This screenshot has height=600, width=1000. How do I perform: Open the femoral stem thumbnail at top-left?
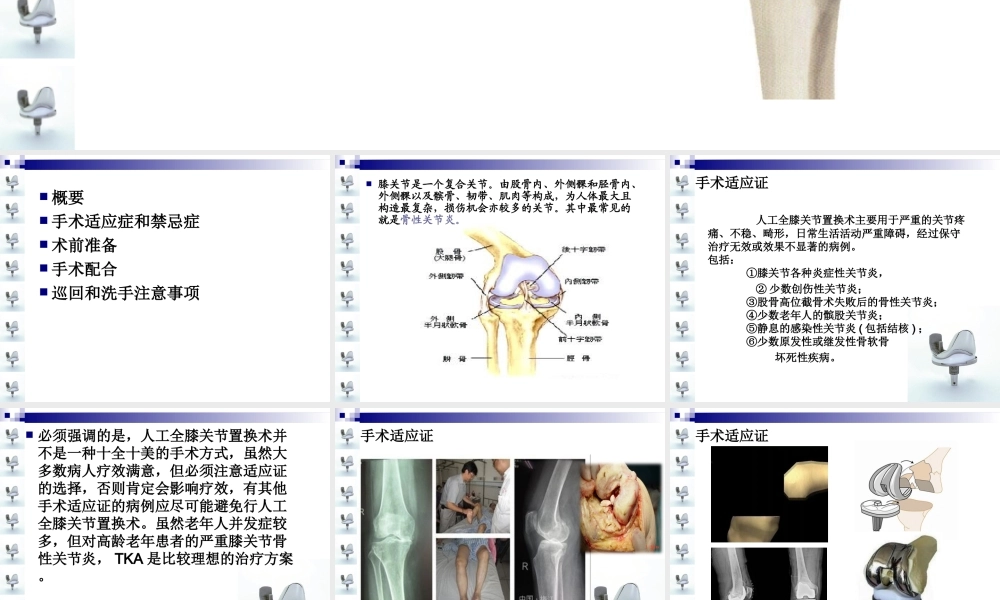click(x=37, y=27)
